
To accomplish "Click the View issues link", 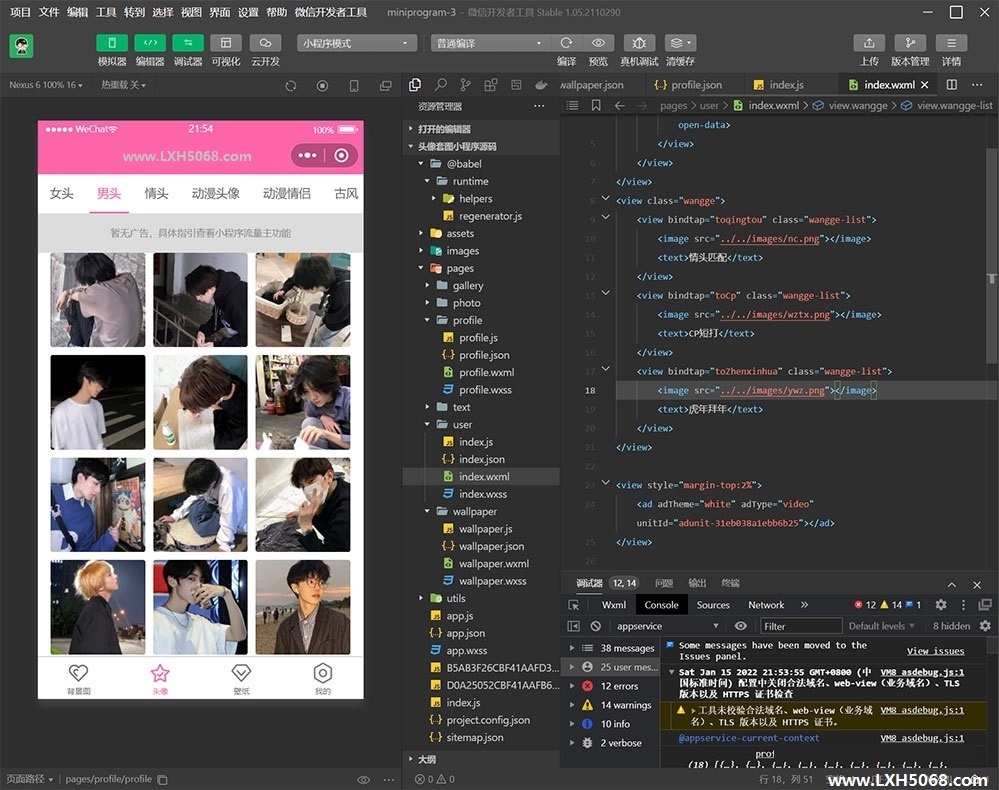I will [x=935, y=651].
